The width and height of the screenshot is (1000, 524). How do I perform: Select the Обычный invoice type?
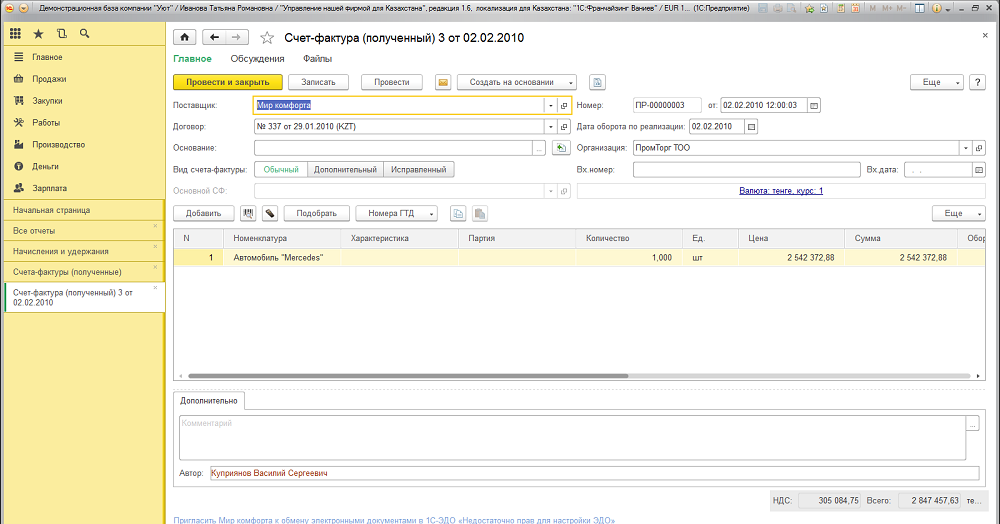click(x=281, y=170)
